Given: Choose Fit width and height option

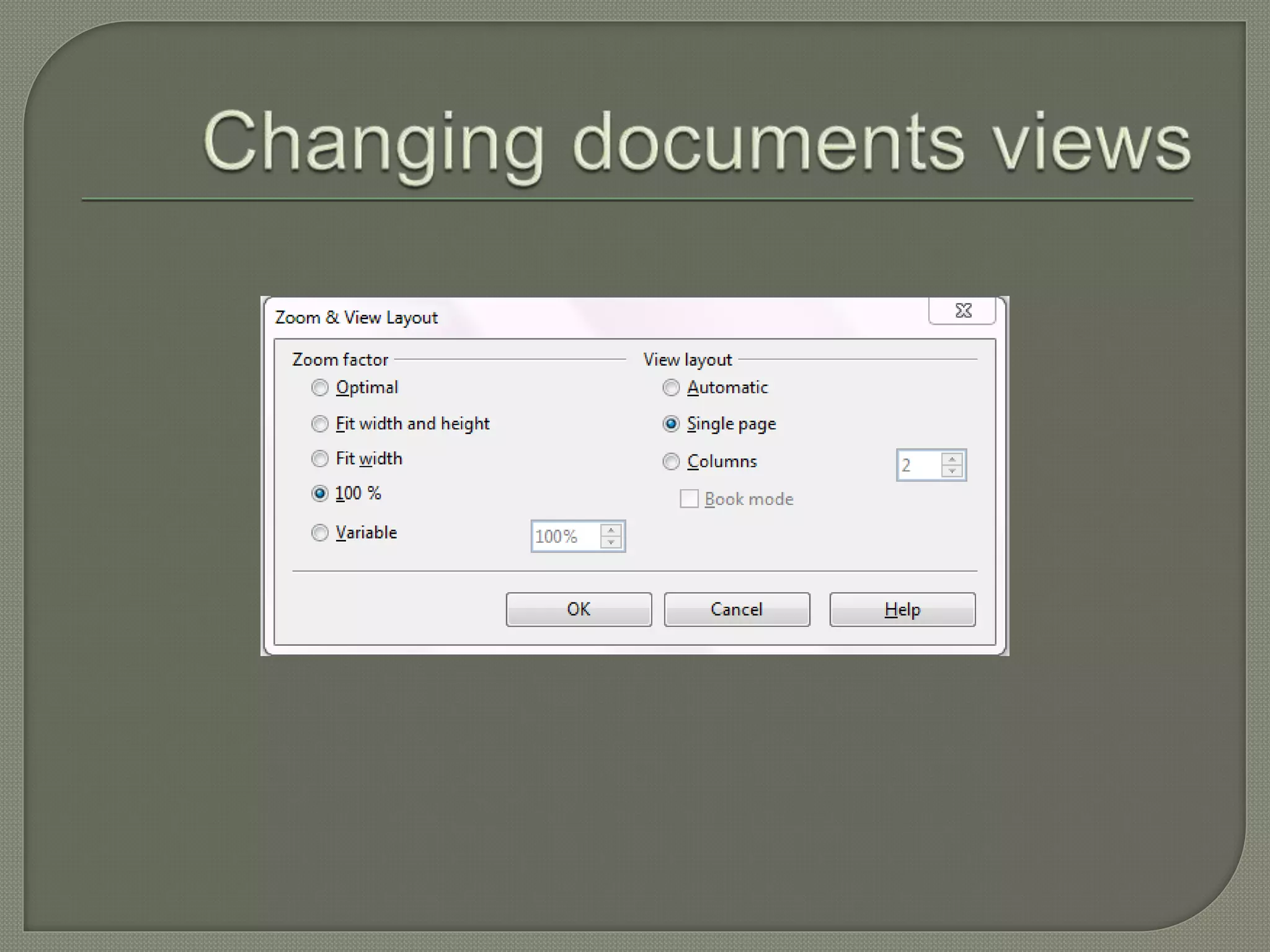Looking at the screenshot, I should (319, 424).
